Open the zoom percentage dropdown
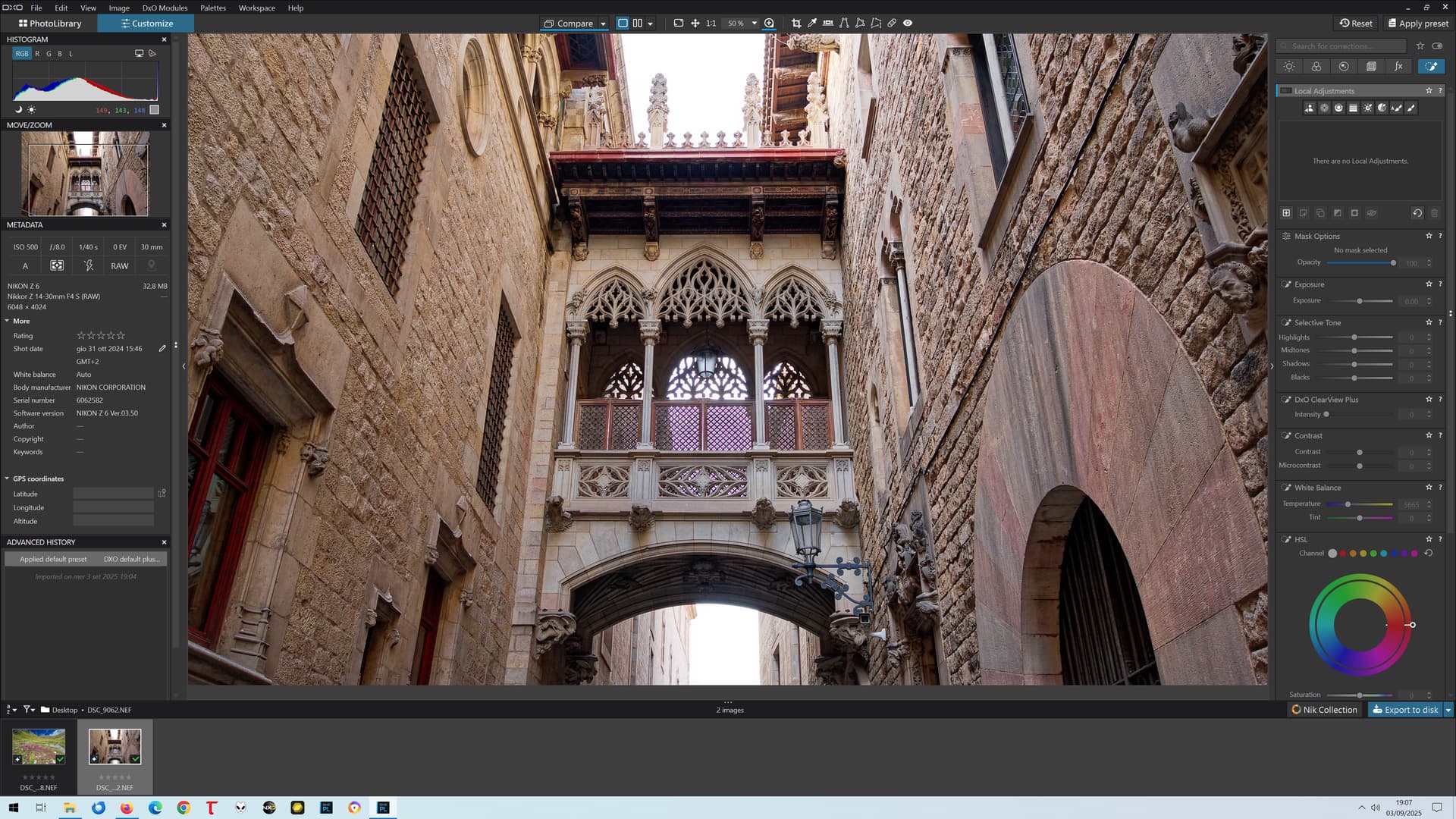Image resolution: width=1456 pixels, height=819 pixels. point(754,24)
